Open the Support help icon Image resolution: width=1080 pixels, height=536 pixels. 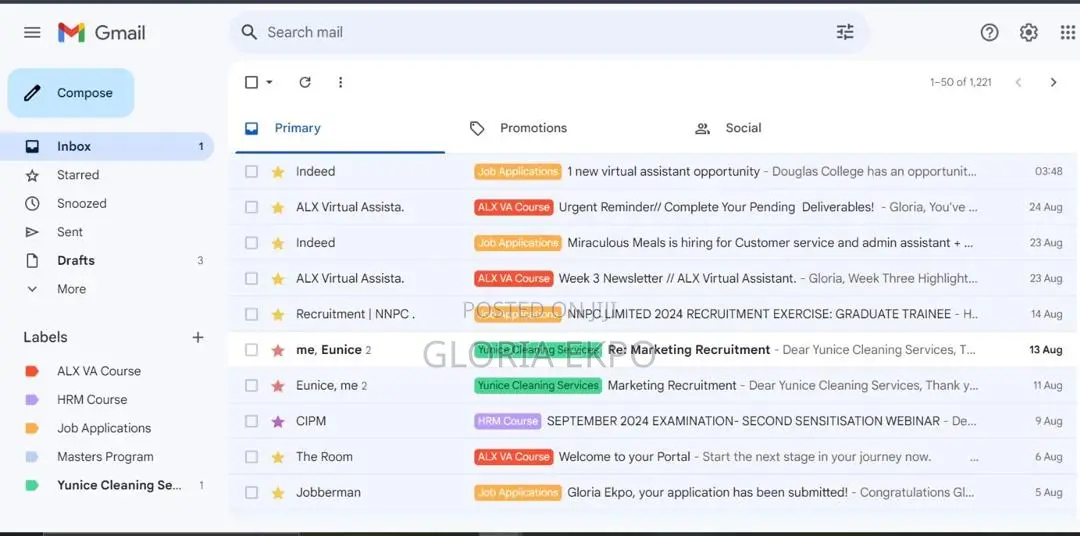(x=990, y=32)
